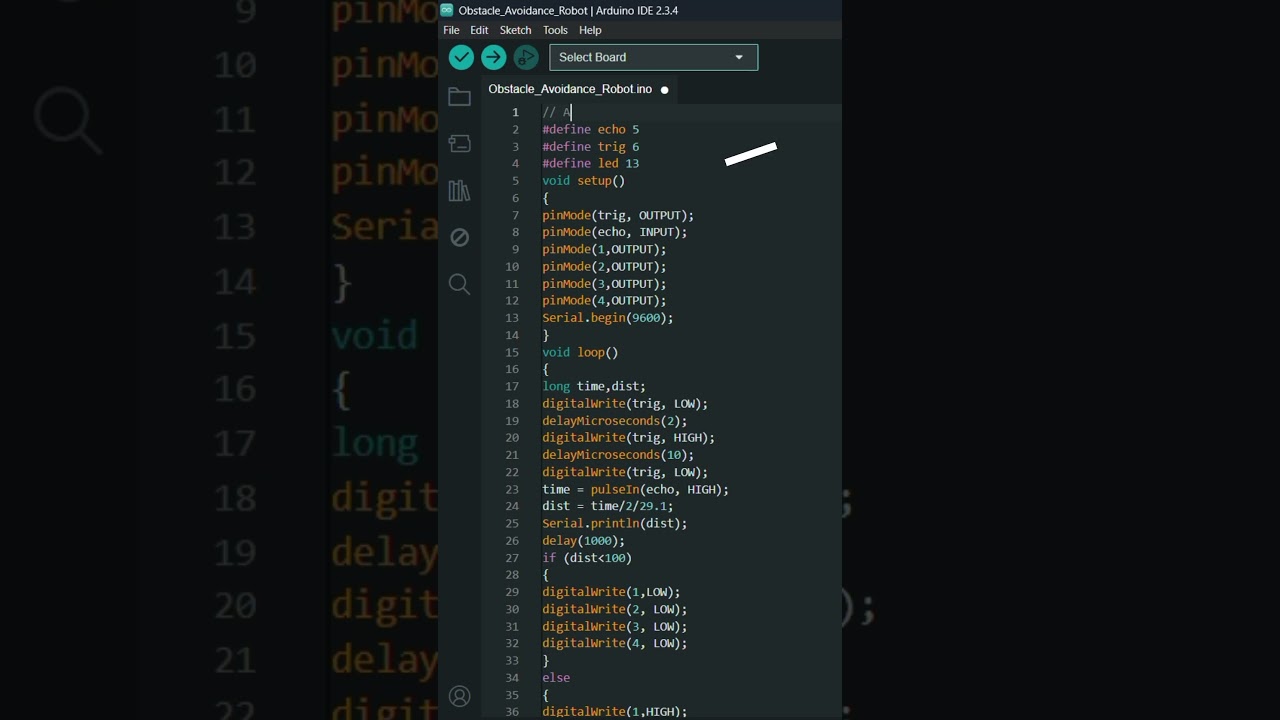Click line number 15 in the gutter

512,352
